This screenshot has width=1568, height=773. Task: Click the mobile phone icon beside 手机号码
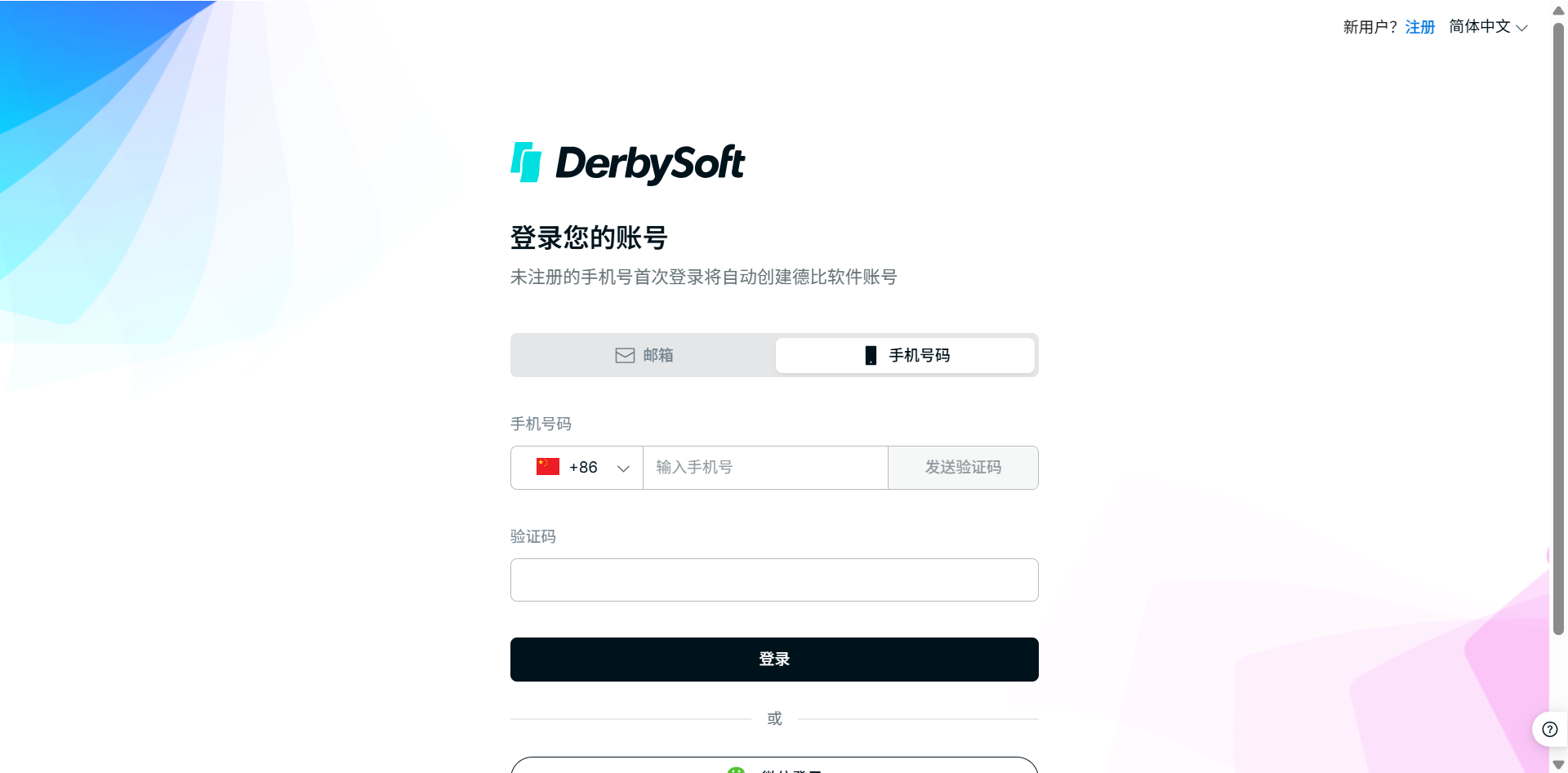871,355
